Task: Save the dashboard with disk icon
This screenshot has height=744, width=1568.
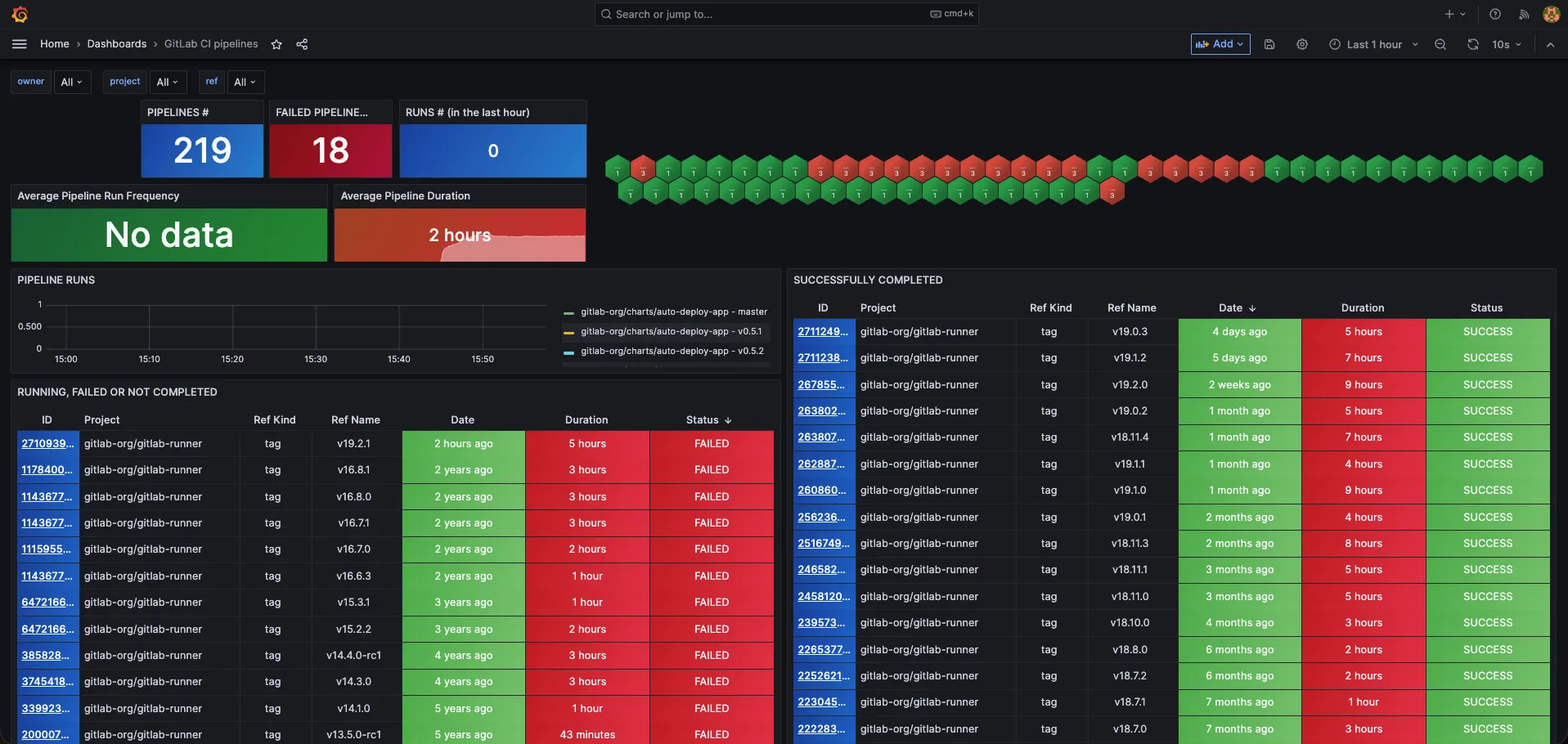Action: coord(1269,44)
